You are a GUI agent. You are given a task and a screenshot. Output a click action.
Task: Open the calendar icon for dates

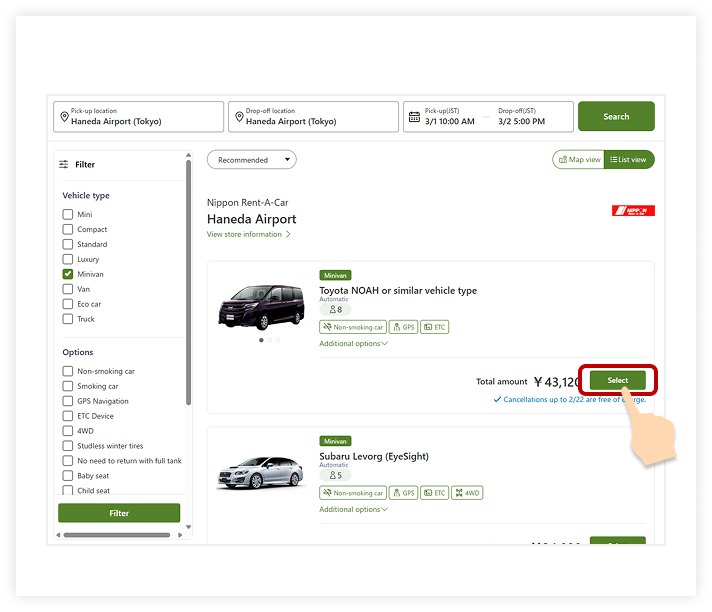[414, 117]
